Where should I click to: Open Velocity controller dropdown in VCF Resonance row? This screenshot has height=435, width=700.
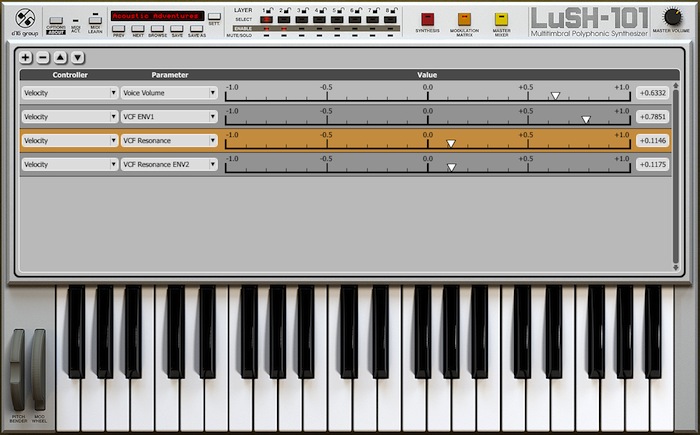coord(69,141)
